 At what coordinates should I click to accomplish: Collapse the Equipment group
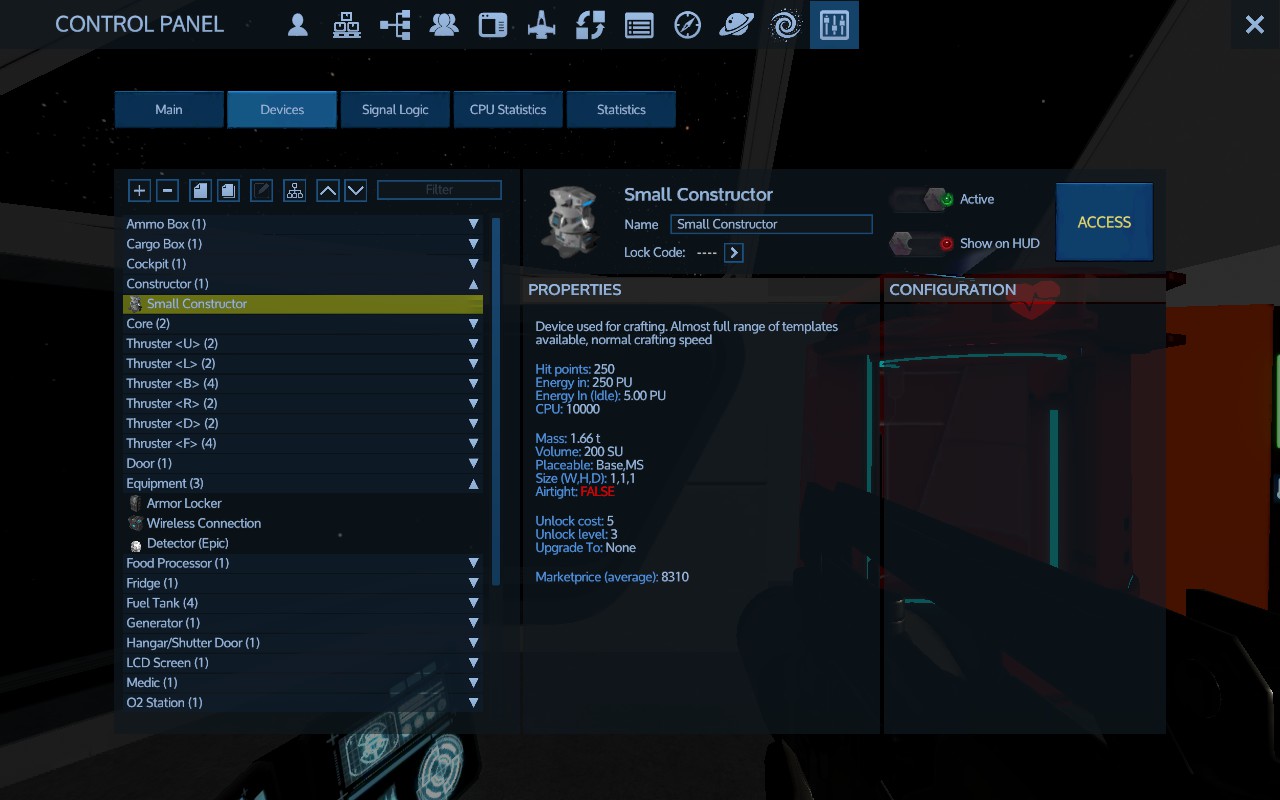(x=474, y=483)
